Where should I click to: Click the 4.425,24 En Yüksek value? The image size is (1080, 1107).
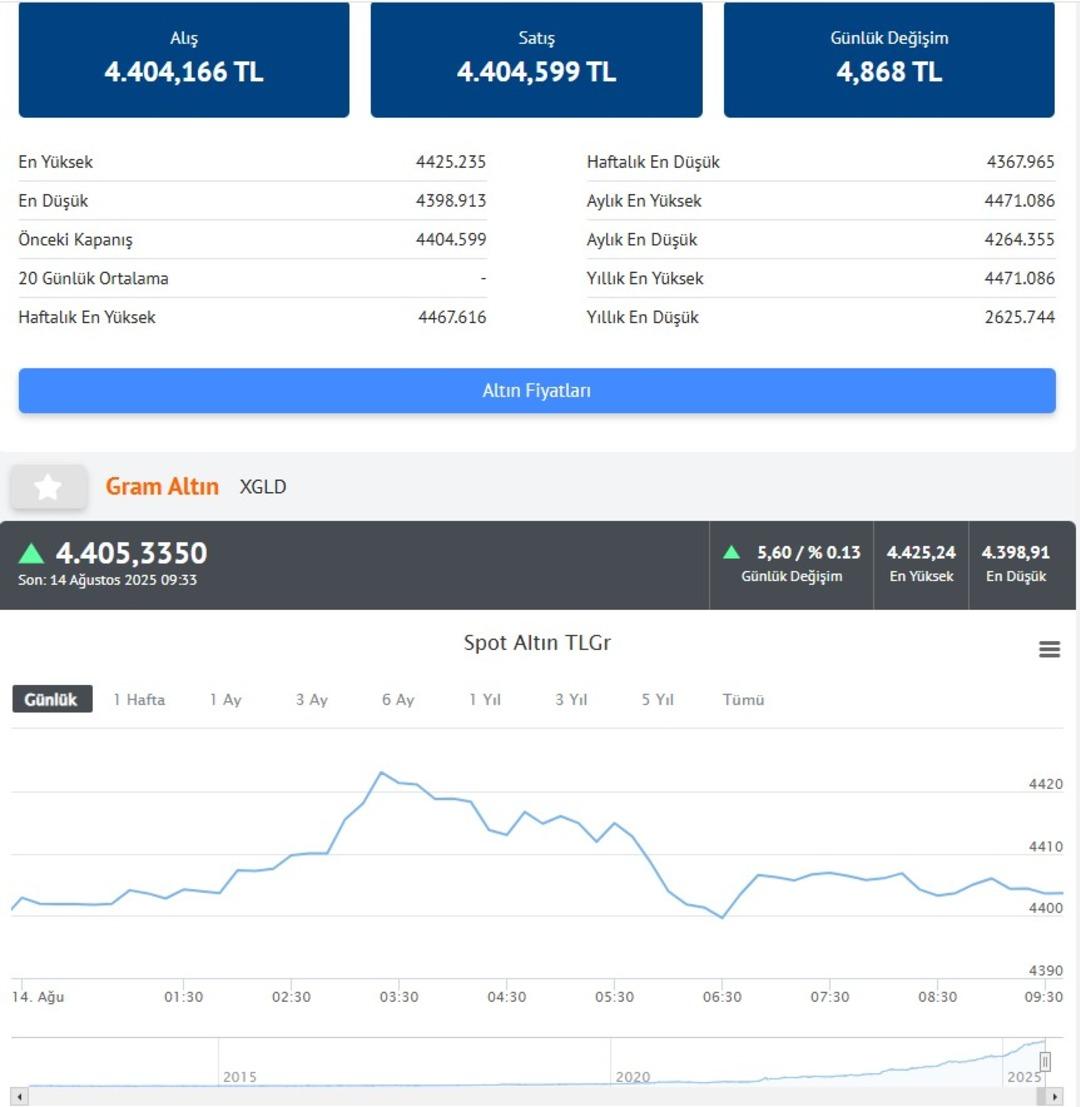click(x=921, y=552)
